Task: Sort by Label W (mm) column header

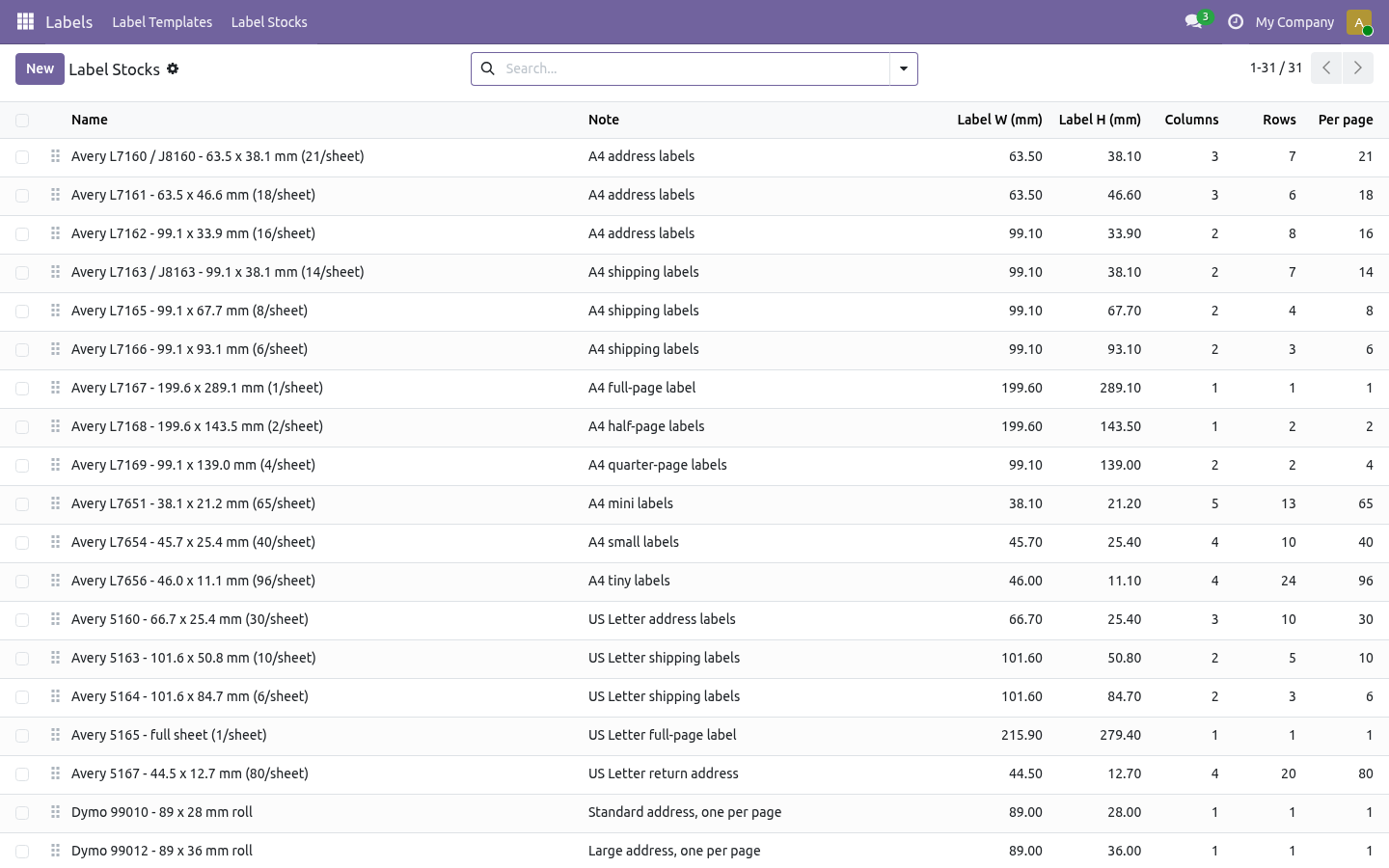Action: pos(999,120)
